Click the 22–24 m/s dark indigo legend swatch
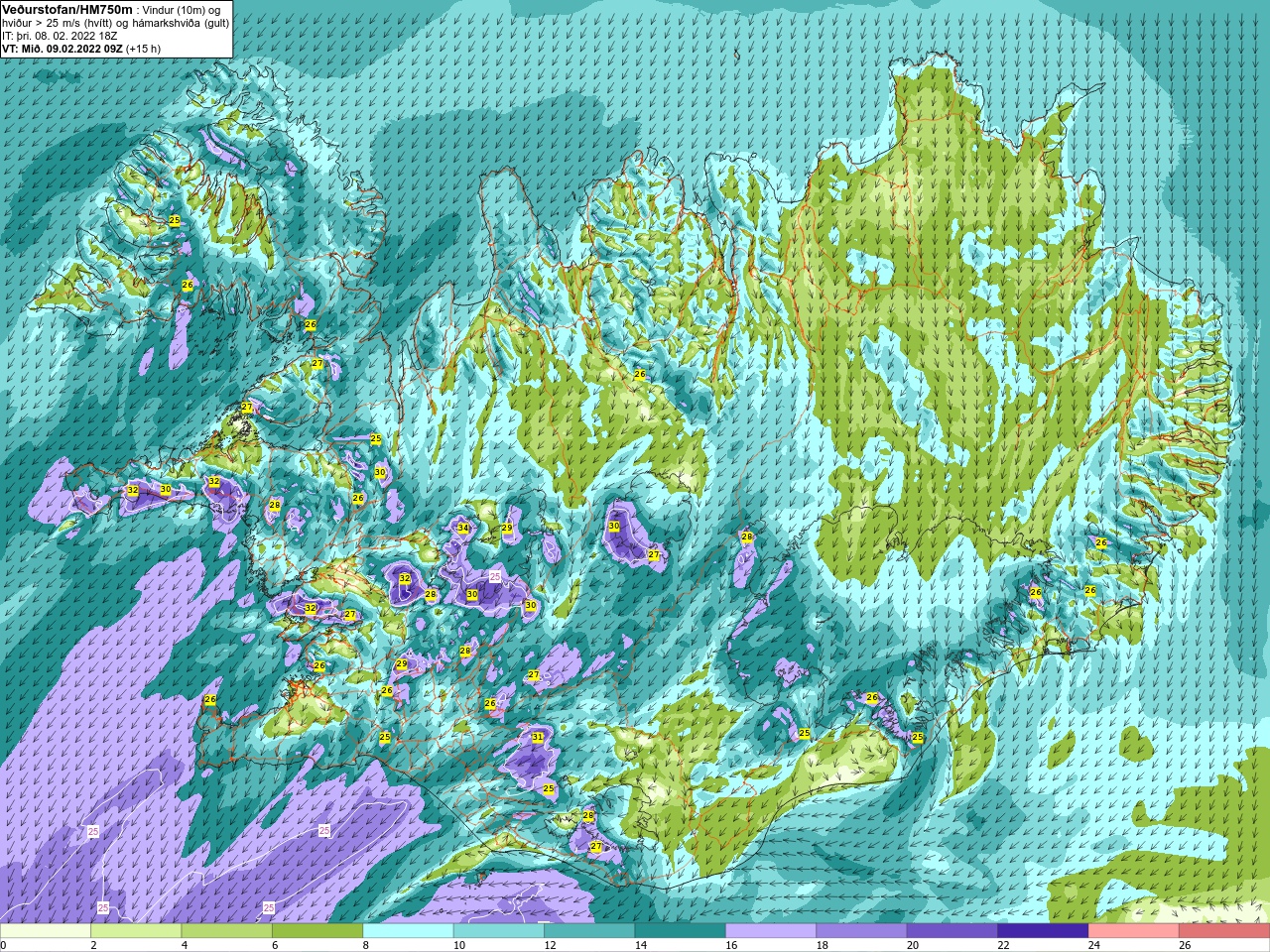Viewport: 1270px width, 952px height. pyautogui.click(x=1043, y=931)
